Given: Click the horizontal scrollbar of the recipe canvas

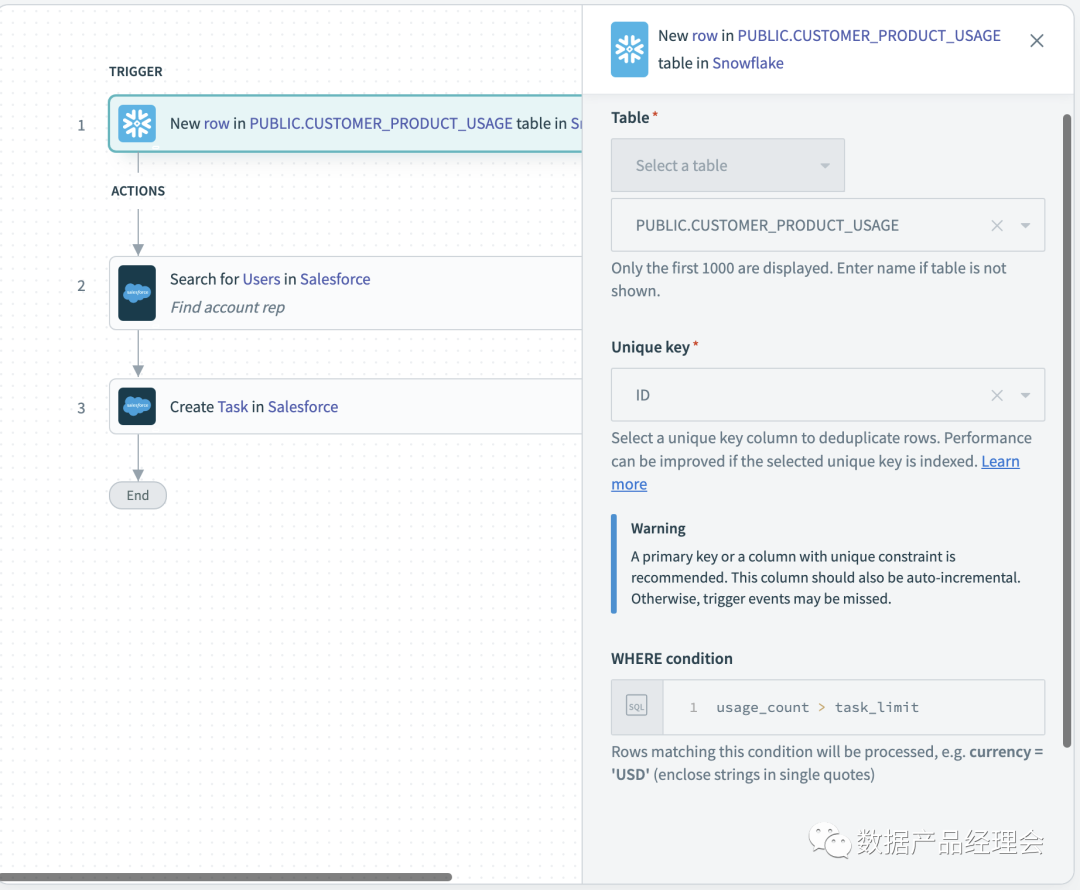Looking at the screenshot, I should [226, 877].
